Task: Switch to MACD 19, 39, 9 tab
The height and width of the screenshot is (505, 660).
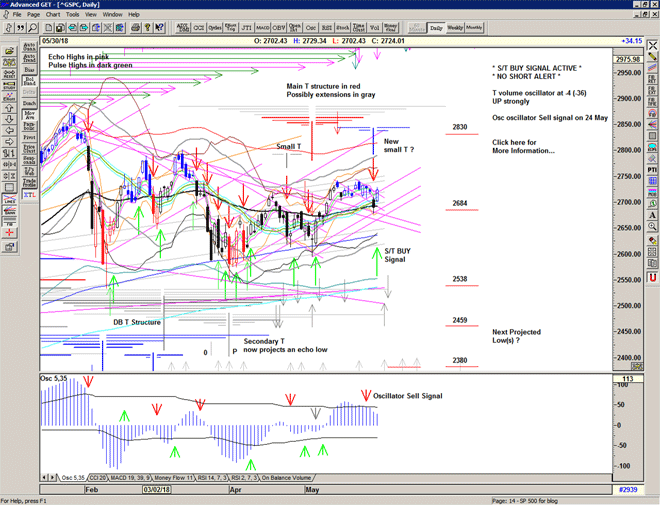Action: [x=132, y=478]
